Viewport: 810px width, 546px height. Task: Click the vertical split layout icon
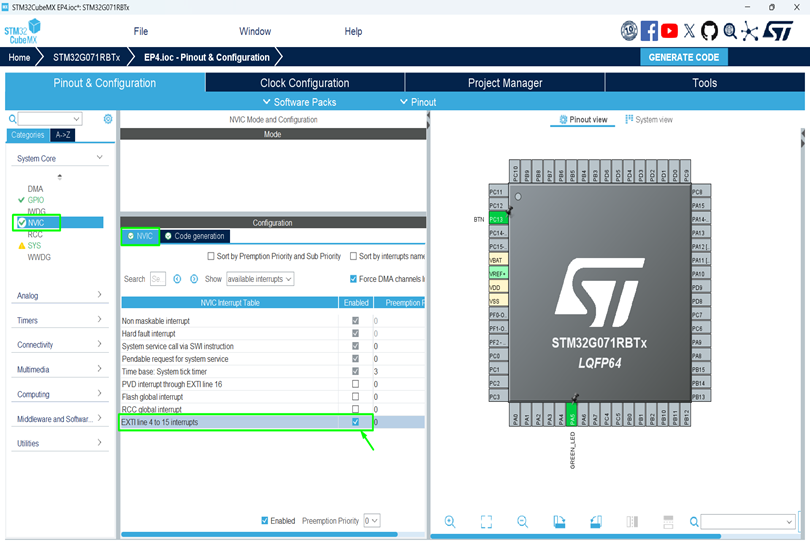pyautogui.click(x=632, y=522)
